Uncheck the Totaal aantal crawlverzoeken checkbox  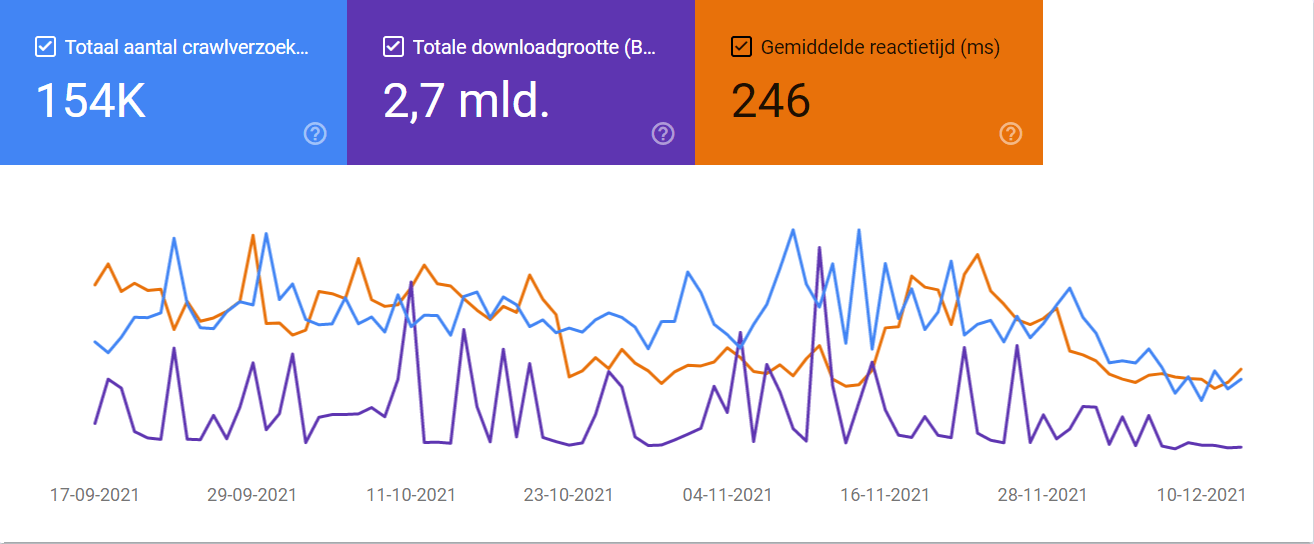click(x=45, y=47)
